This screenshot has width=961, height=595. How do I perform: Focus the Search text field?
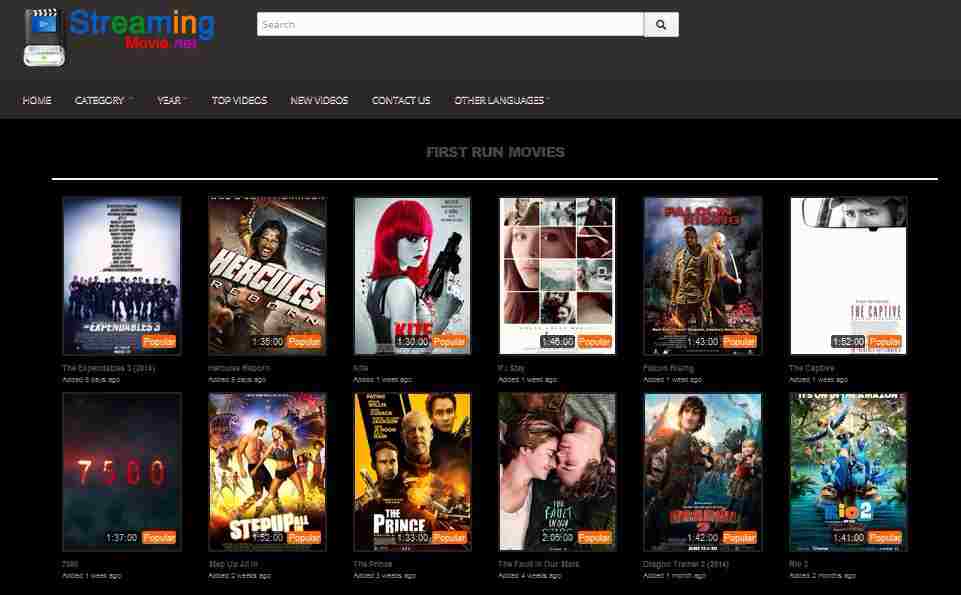click(x=450, y=25)
